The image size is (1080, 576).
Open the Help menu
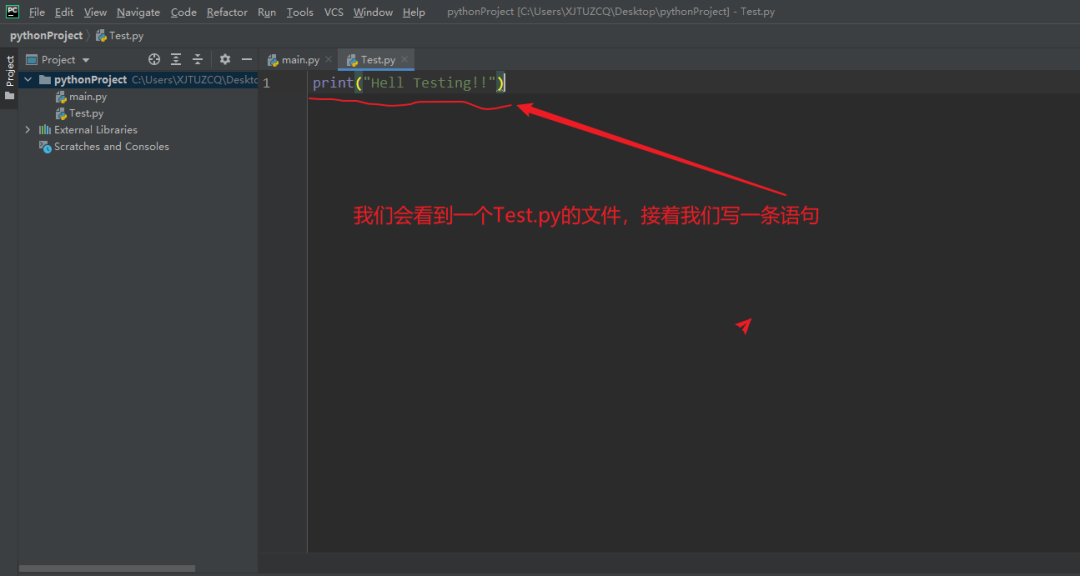[x=414, y=12]
